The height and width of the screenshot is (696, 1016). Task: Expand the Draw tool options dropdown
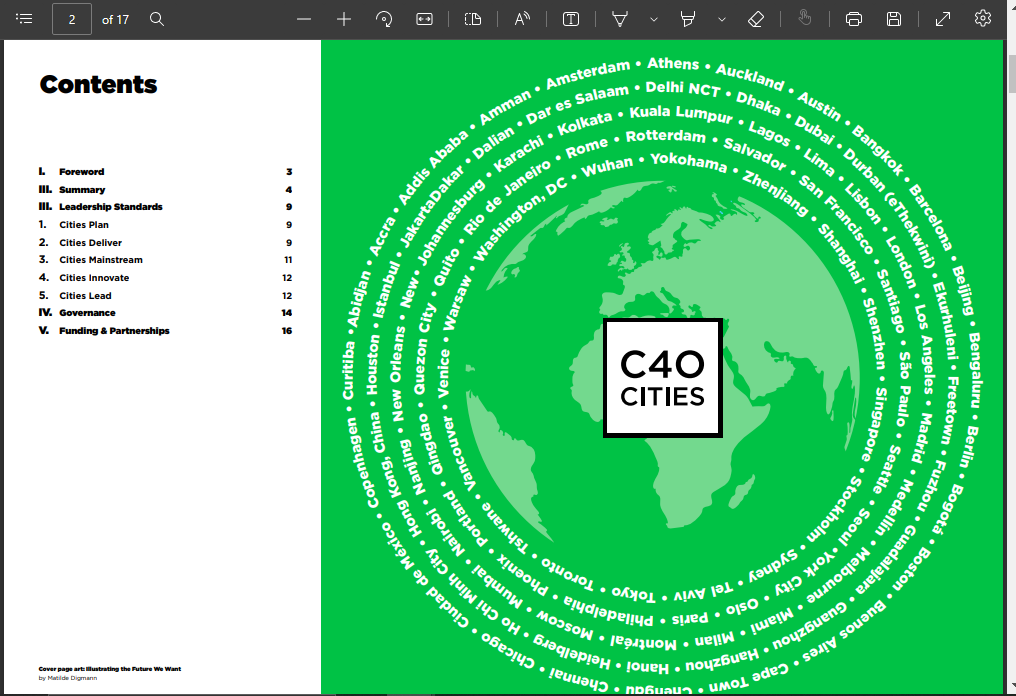click(x=654, y=19)
